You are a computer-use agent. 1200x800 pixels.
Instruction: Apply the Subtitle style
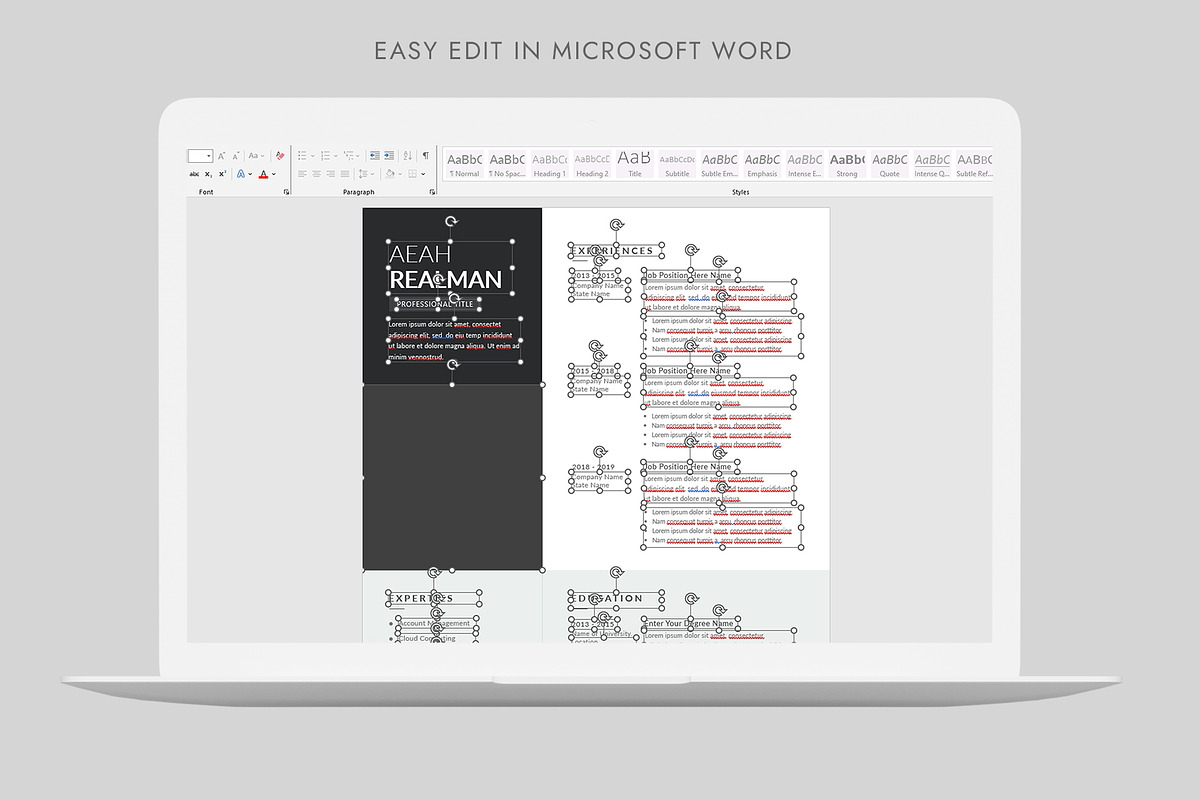677,164
